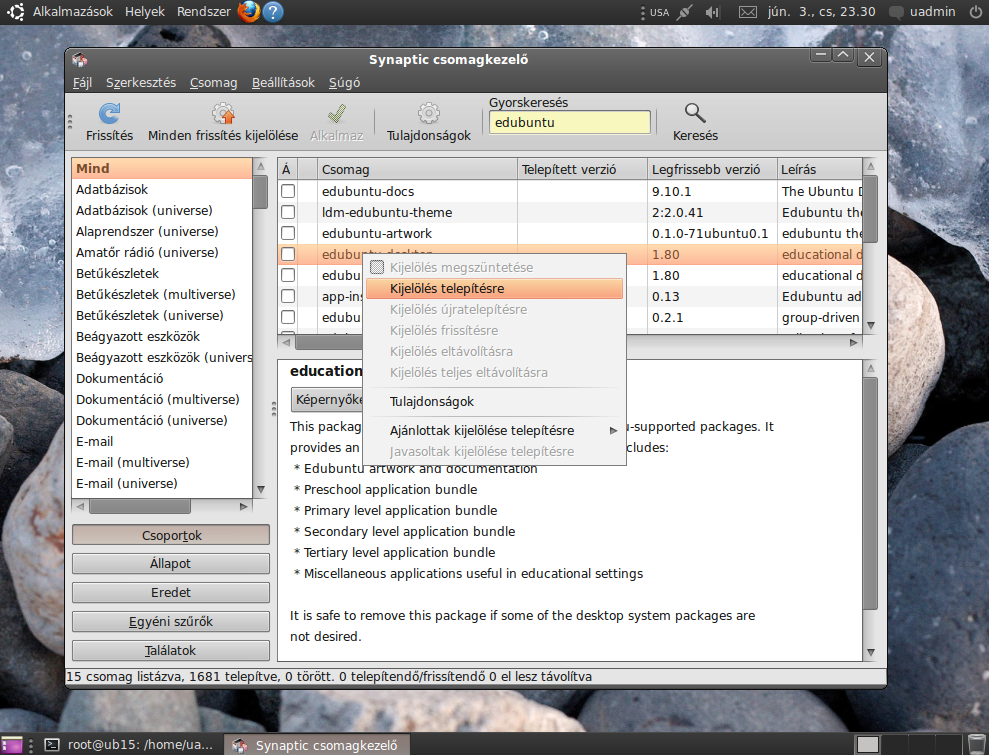Screen dimensions: 989x755
Task: Check the edubuntu-docs package checkbox
Action: (x=288, y=191)
